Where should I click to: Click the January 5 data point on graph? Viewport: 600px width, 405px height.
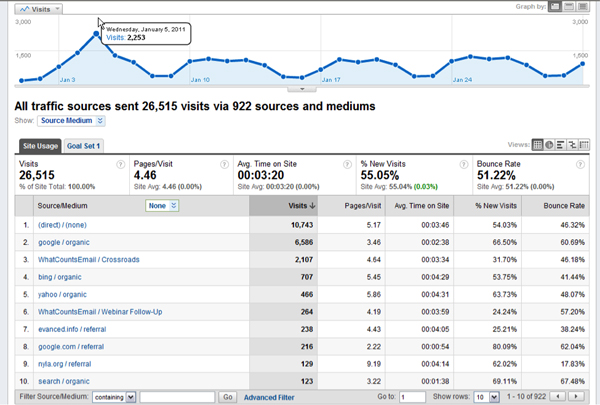pyautogui.click(x=97, y=34)
